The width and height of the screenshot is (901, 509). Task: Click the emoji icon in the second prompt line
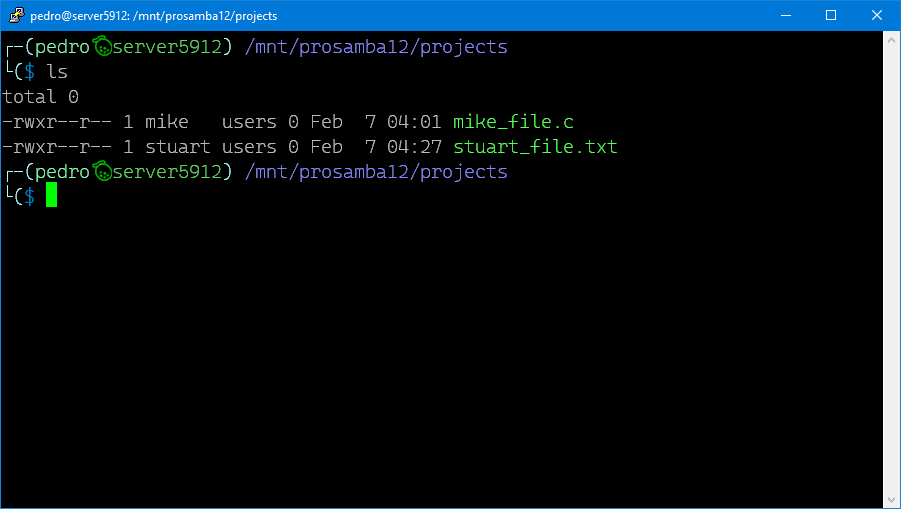(101, 172)
